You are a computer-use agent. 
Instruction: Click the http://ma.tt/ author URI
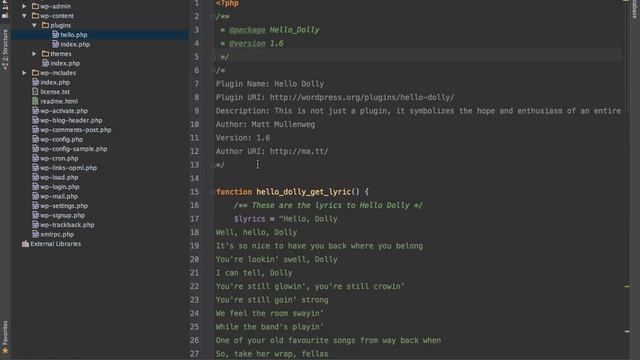(299, 151)
